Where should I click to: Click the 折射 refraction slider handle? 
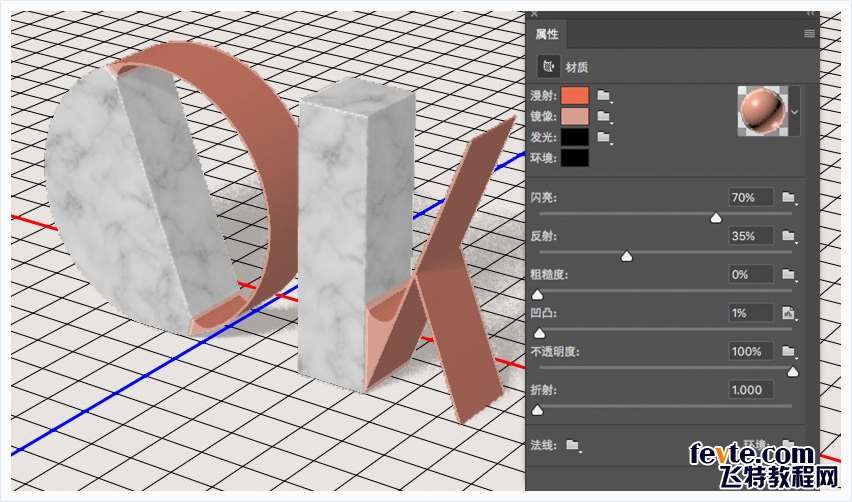[x=537, y=410]
